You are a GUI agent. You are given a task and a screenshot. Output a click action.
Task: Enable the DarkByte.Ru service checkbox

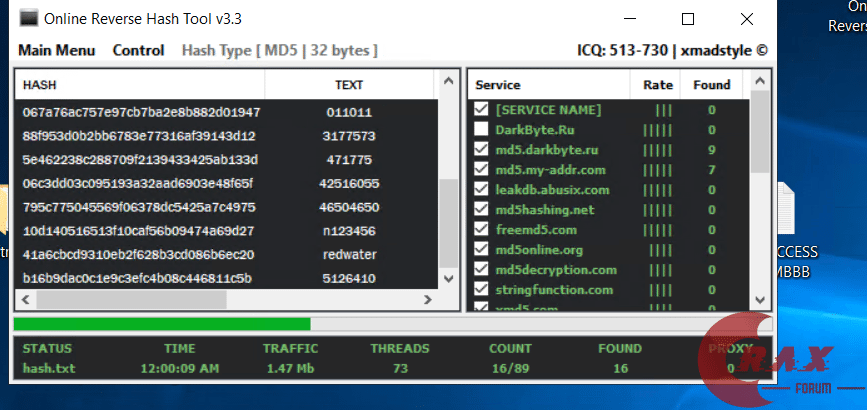pos(482,129)
